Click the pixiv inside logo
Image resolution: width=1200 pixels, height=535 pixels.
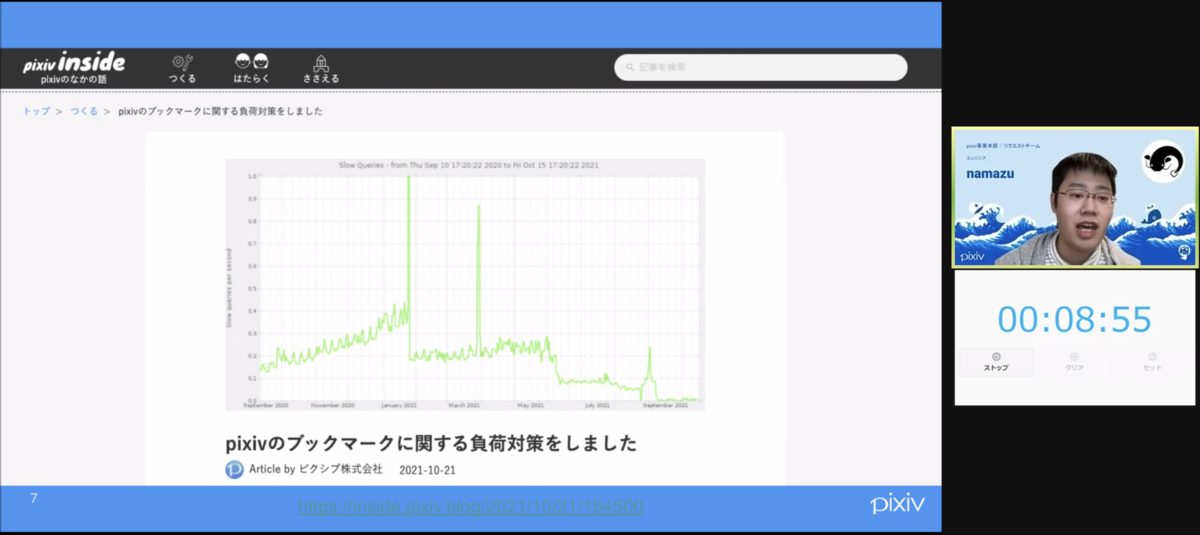pyautogui.click(x=74, y=67)
